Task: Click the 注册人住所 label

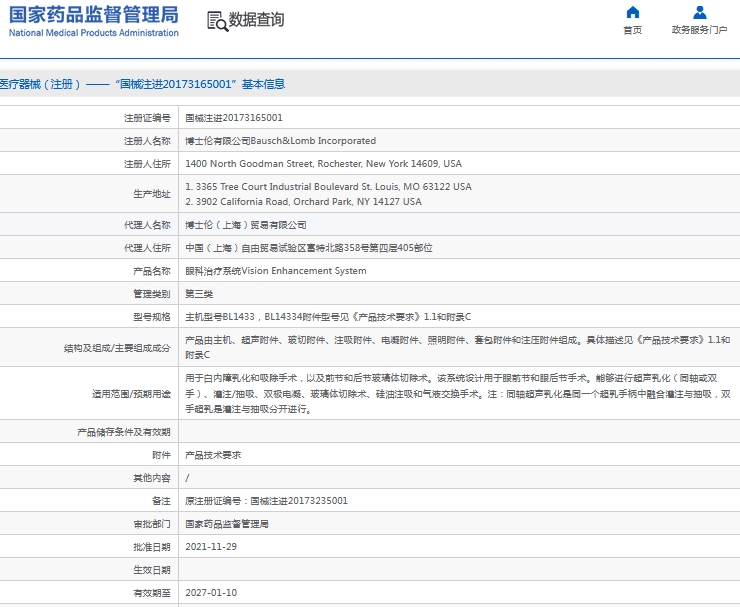Action: pos(147,164)
